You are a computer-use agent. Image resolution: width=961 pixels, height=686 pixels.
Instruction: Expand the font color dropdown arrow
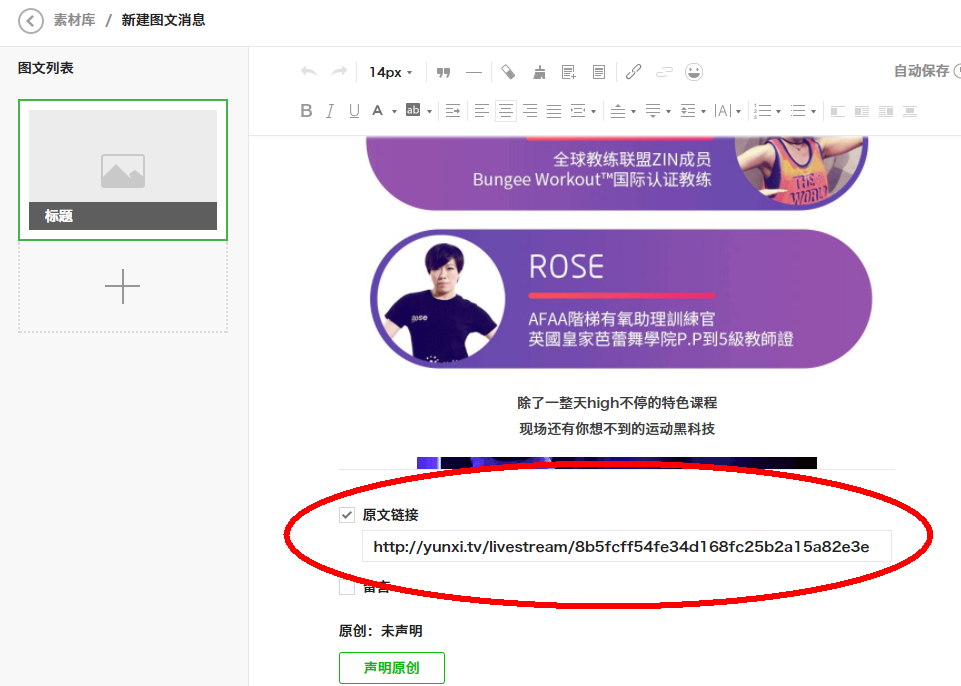click(394, 112)
